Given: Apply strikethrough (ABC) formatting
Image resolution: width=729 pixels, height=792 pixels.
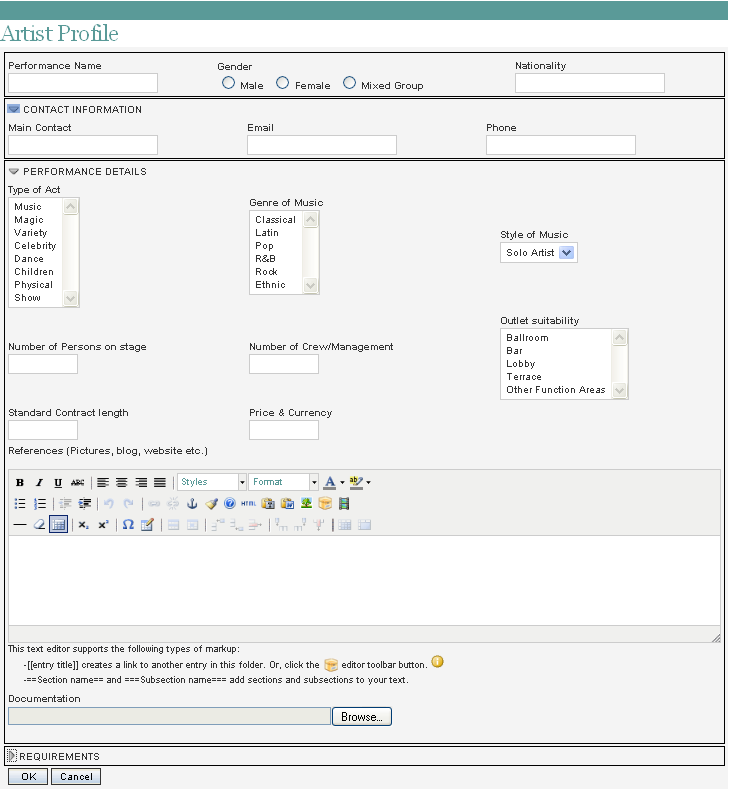Looking at the screenshot, I should (77, 482).
